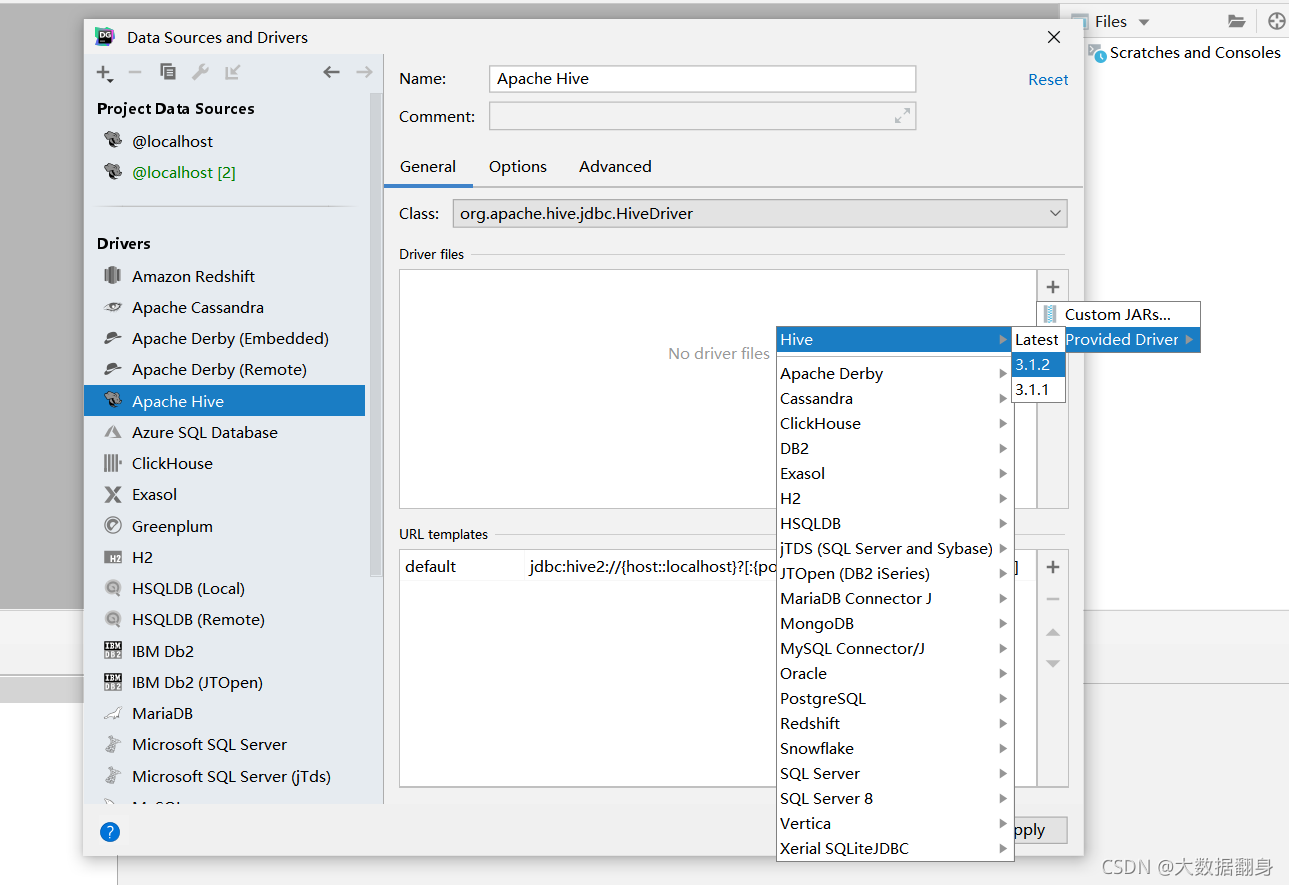The width and height of the screenshot is (1289, 885).
Task: Switch to the Advanced tab
Action: (615, 167)
